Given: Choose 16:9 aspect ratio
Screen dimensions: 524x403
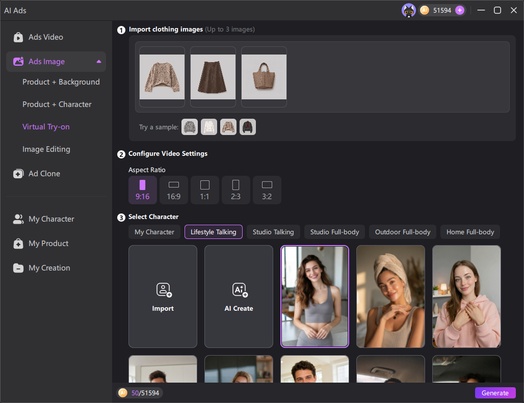Looking at the screenshot, I should (x=173, y=190).
